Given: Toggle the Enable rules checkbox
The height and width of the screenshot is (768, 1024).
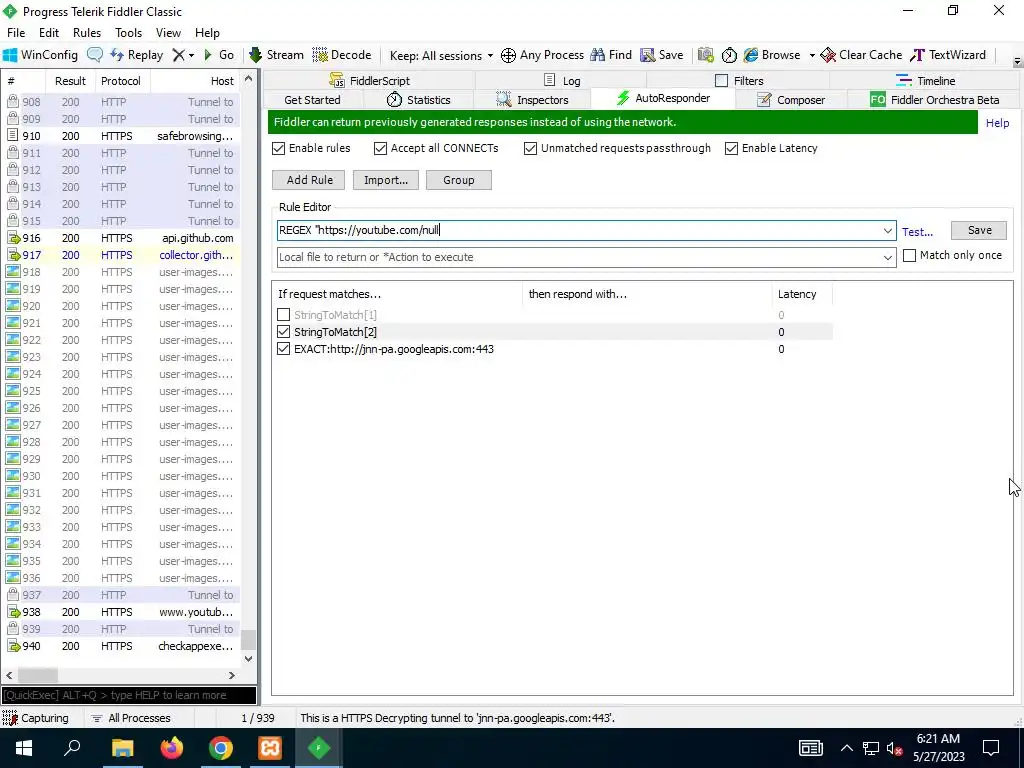Looking at the screenshot, I should coord(279,148).
